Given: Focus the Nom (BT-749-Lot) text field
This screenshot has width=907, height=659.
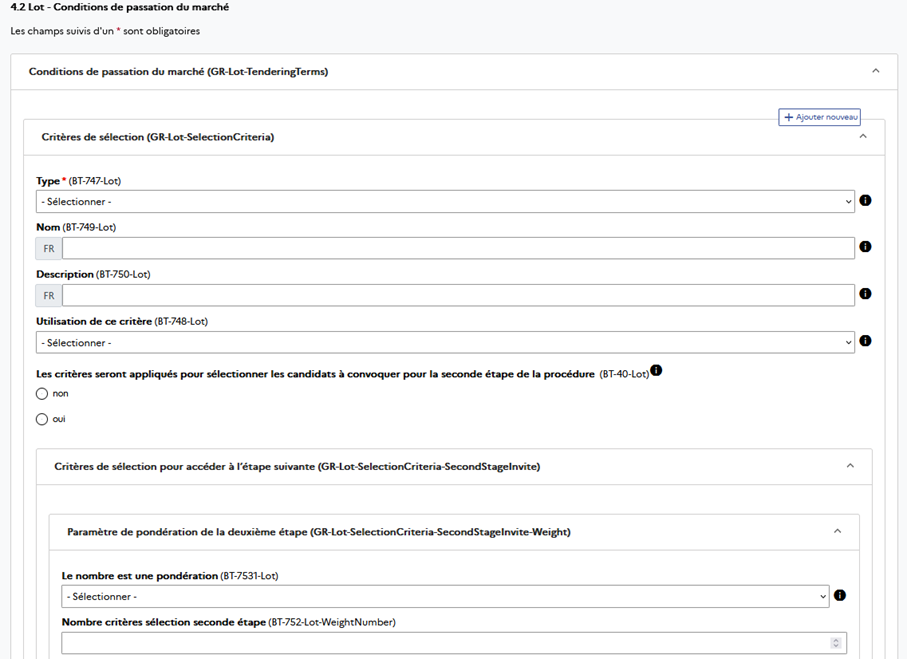Looking at the screenshot, I should (458, 248).
